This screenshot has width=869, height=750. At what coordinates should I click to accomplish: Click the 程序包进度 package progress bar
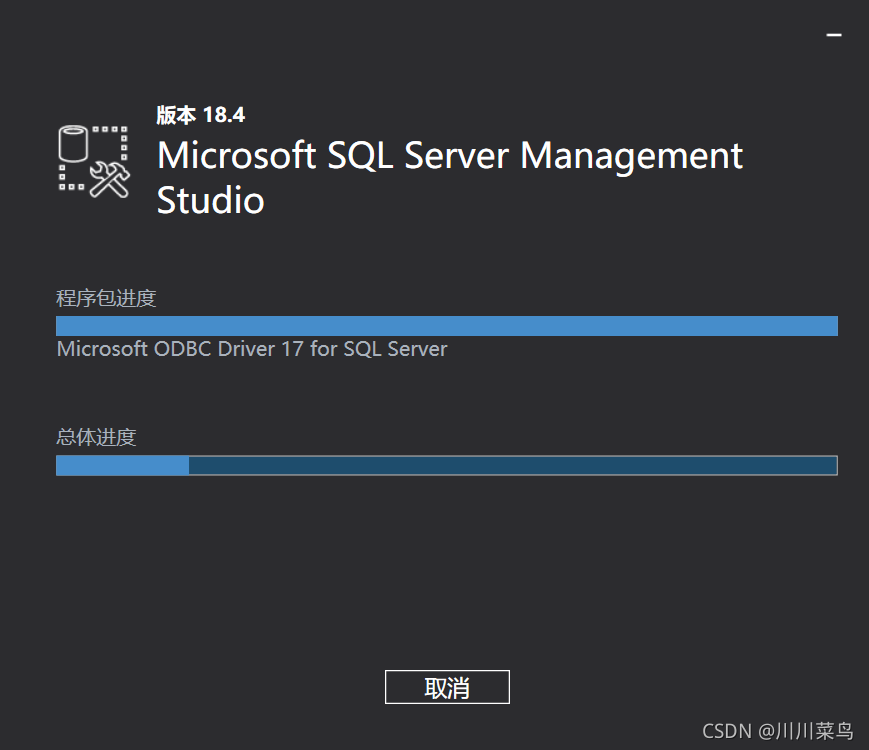(447, 326)
